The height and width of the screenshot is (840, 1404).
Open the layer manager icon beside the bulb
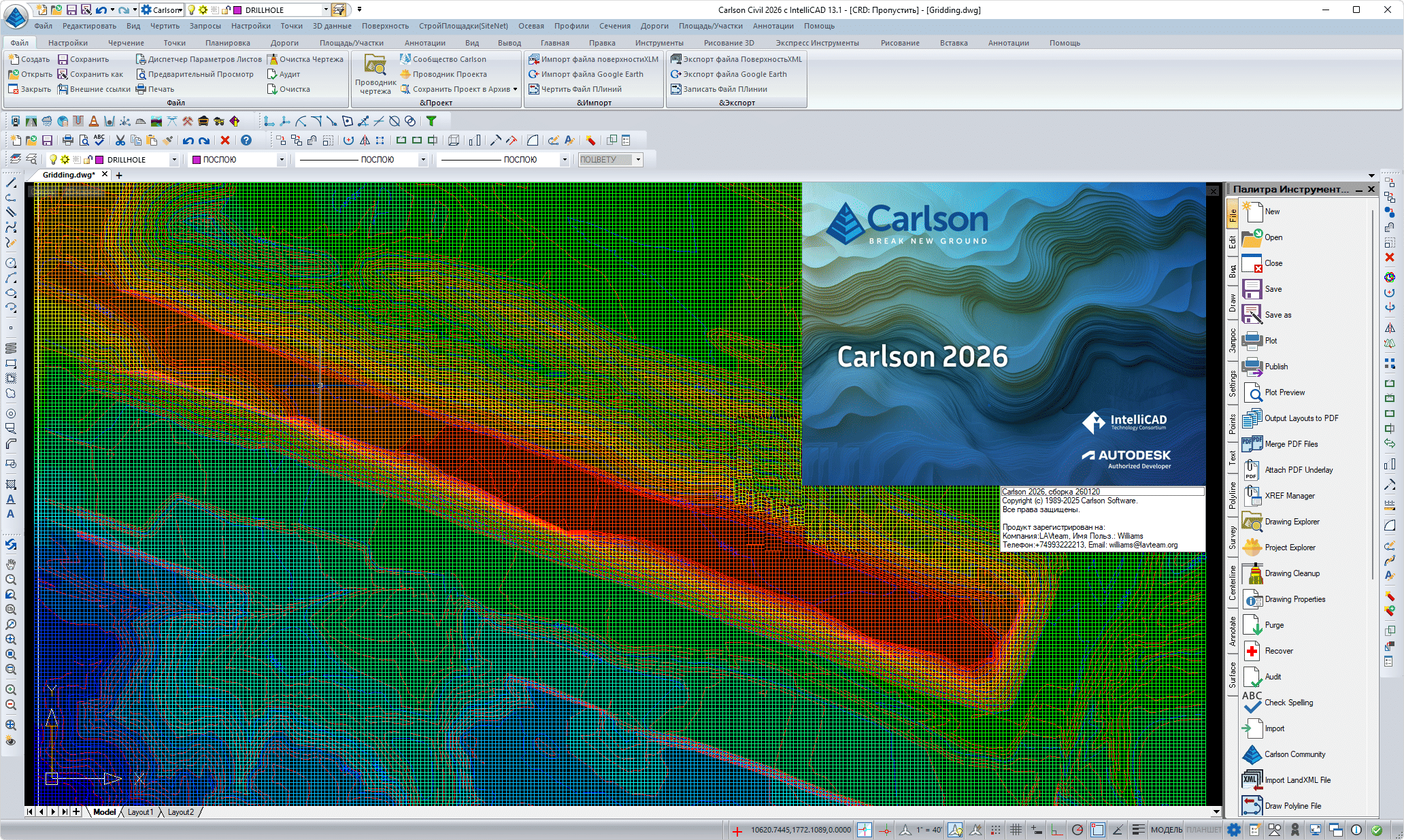point(15,159)
